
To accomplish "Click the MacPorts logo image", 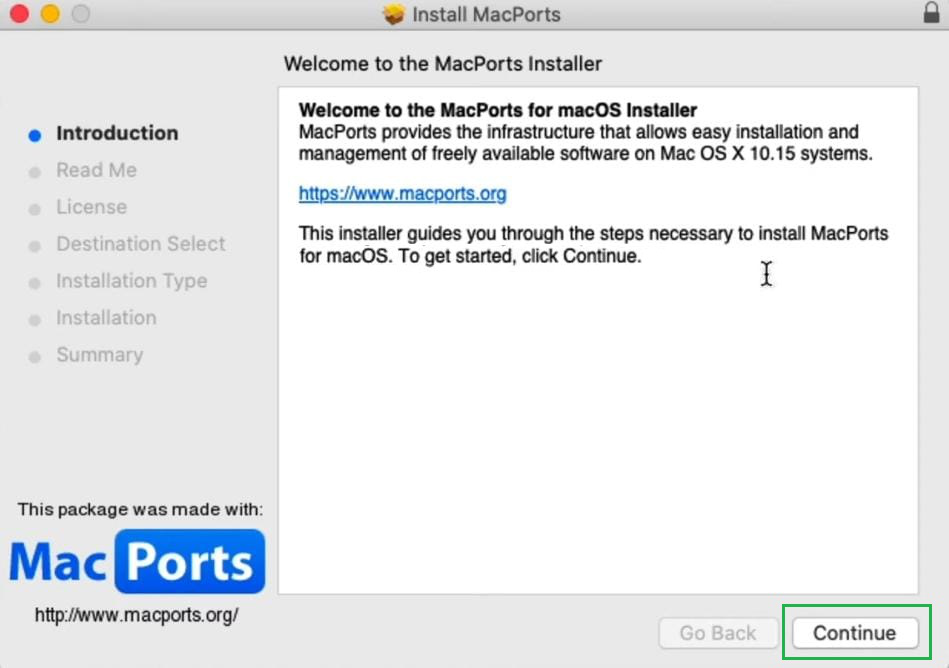I will coord(137,561).
